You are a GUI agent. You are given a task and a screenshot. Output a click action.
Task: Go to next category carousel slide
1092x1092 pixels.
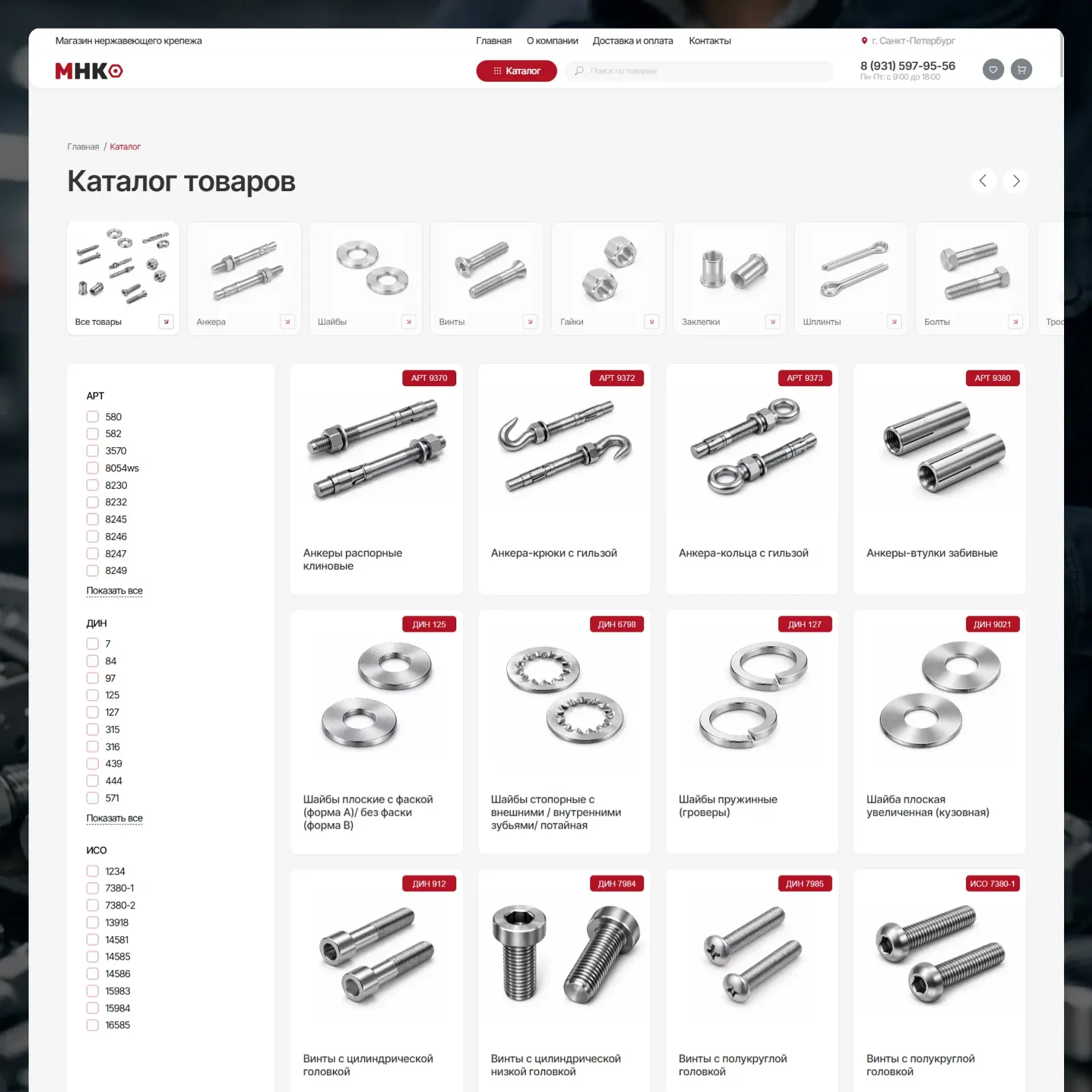(x=1016, y=181)
